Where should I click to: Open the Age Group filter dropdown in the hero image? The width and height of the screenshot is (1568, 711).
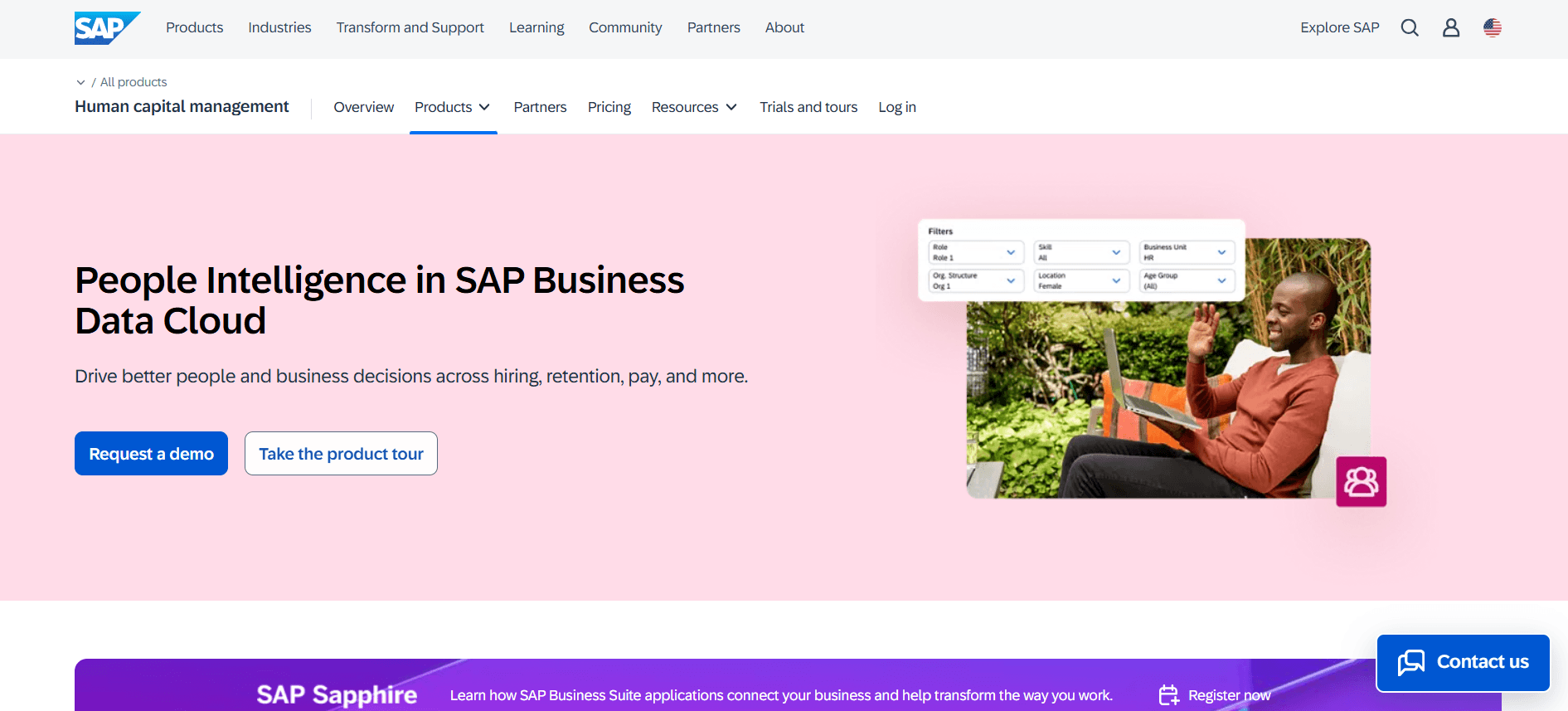coord(1187,280)
